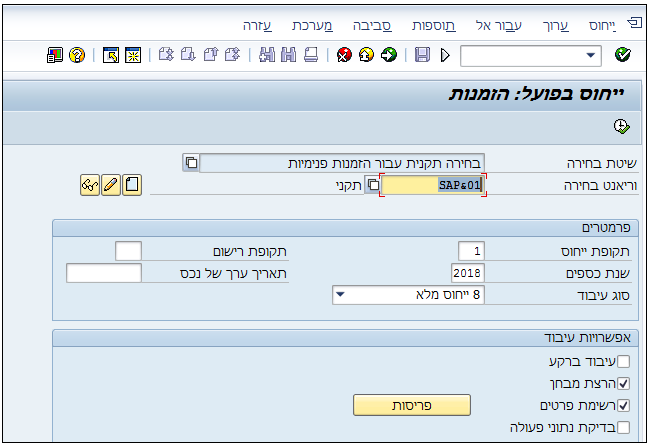Open the מערכת menu
Image resolution: width=650 pixels, height=446 pixels.
[x=312, y=26]
